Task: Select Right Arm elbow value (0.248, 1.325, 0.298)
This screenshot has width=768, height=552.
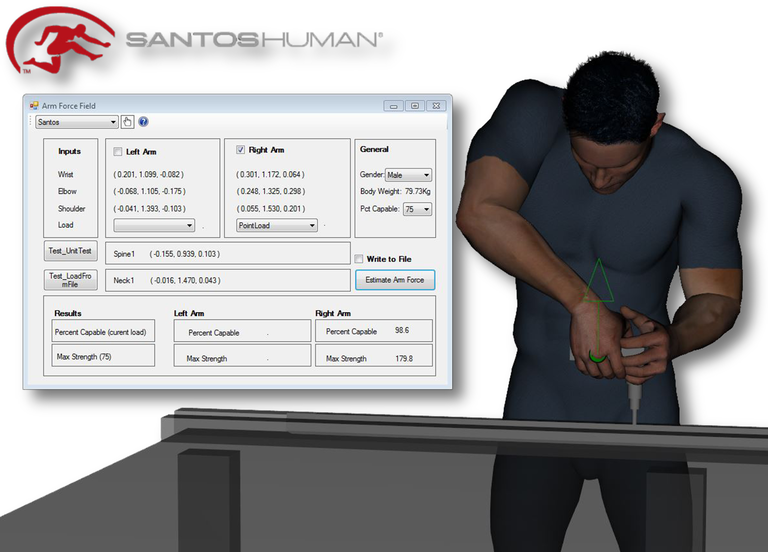Action: click(270, 191)
